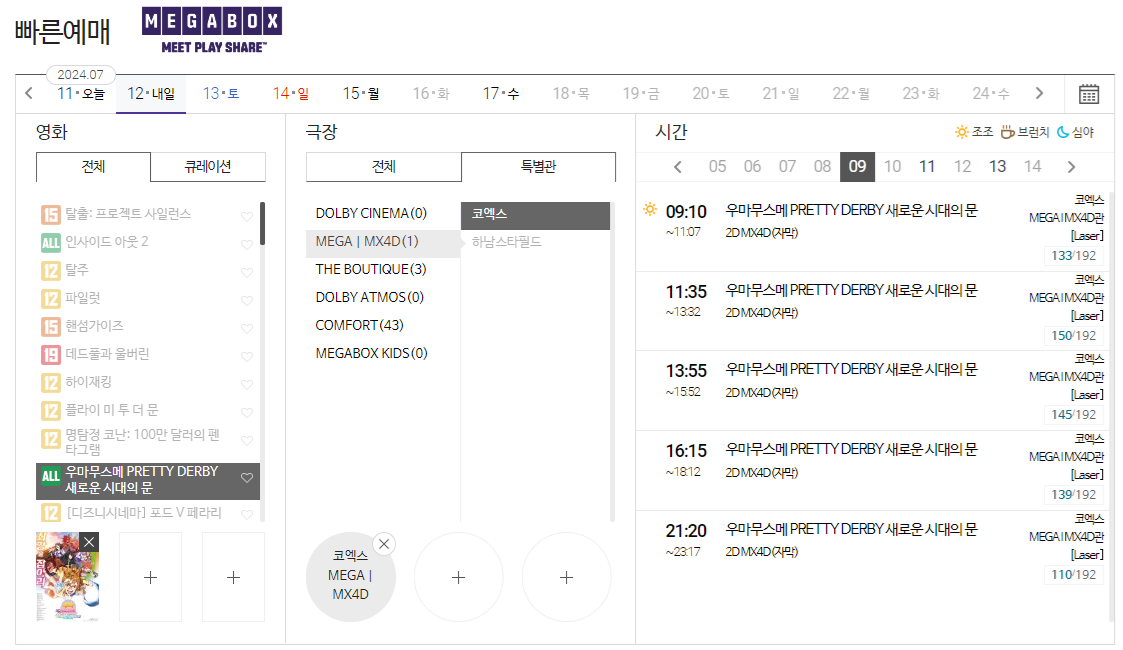Open the calendar date picker icon
The image size is (1123, 650).
point(1089,94)
